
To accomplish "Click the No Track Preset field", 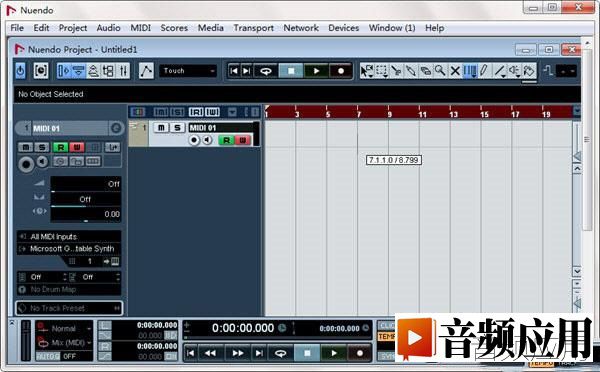I will (x=69, y=308).
